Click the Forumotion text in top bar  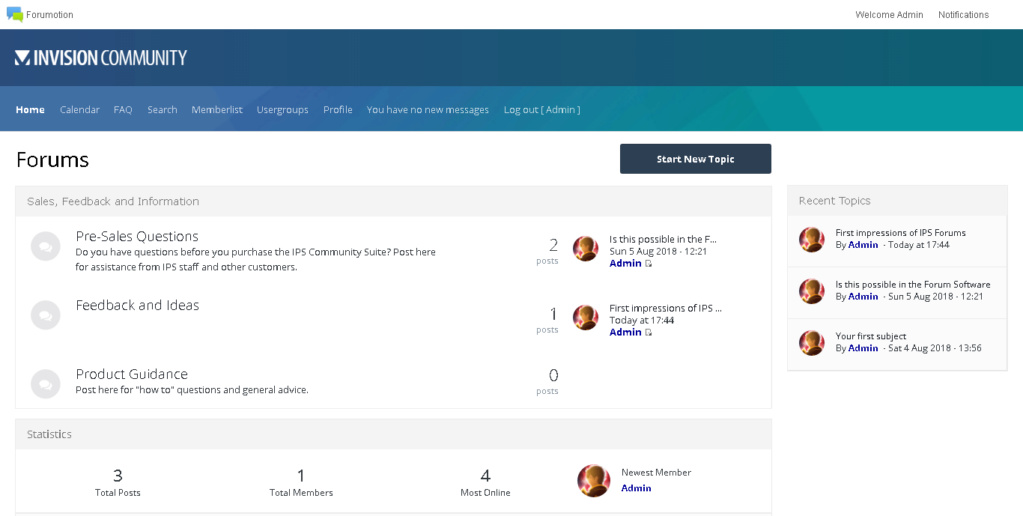(50, 14)
